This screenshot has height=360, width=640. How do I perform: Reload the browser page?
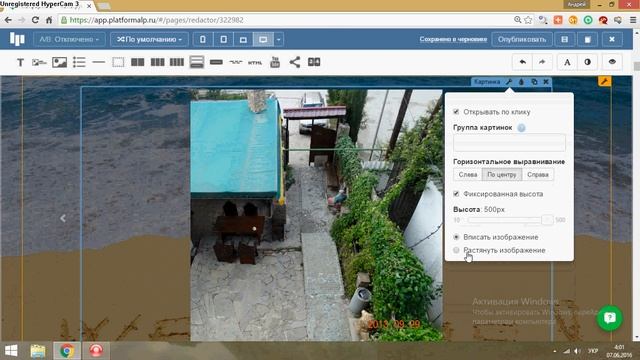(35, 20)
